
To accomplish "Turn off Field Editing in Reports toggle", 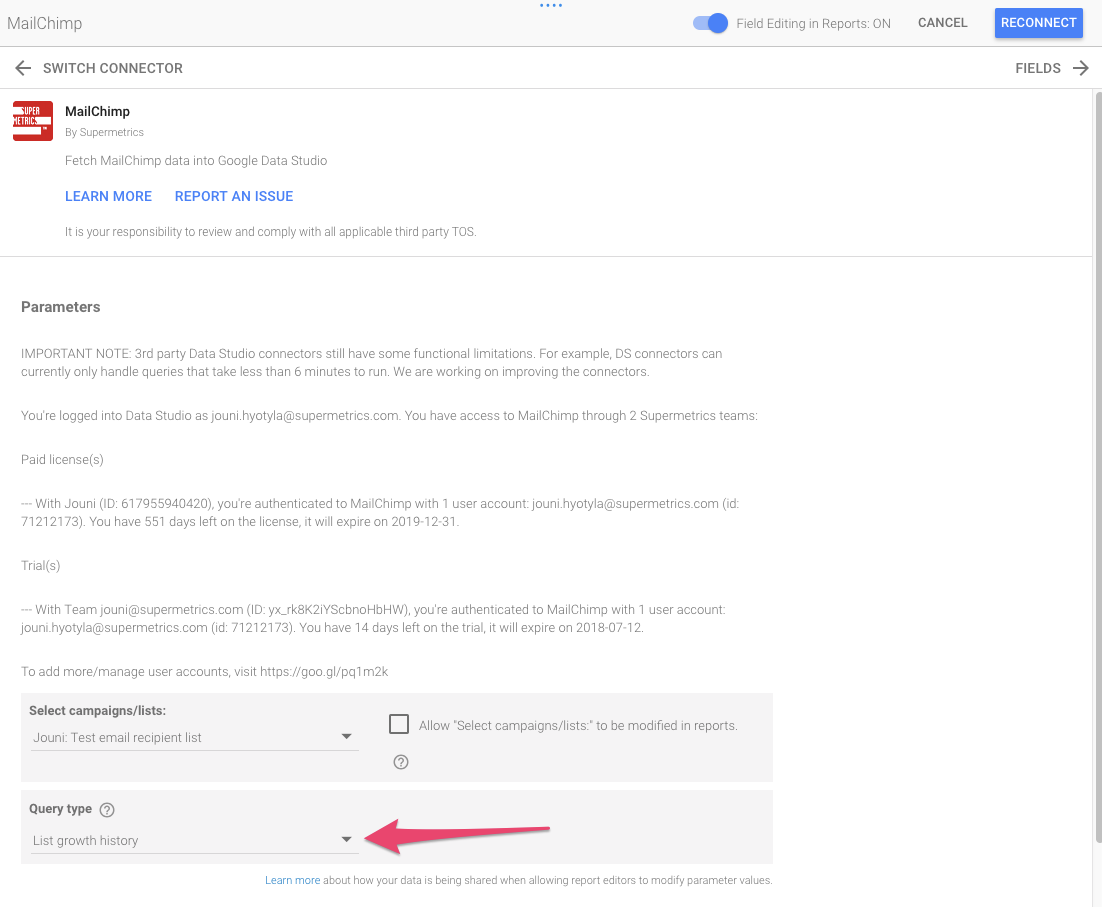I will (x=711, y=23).
